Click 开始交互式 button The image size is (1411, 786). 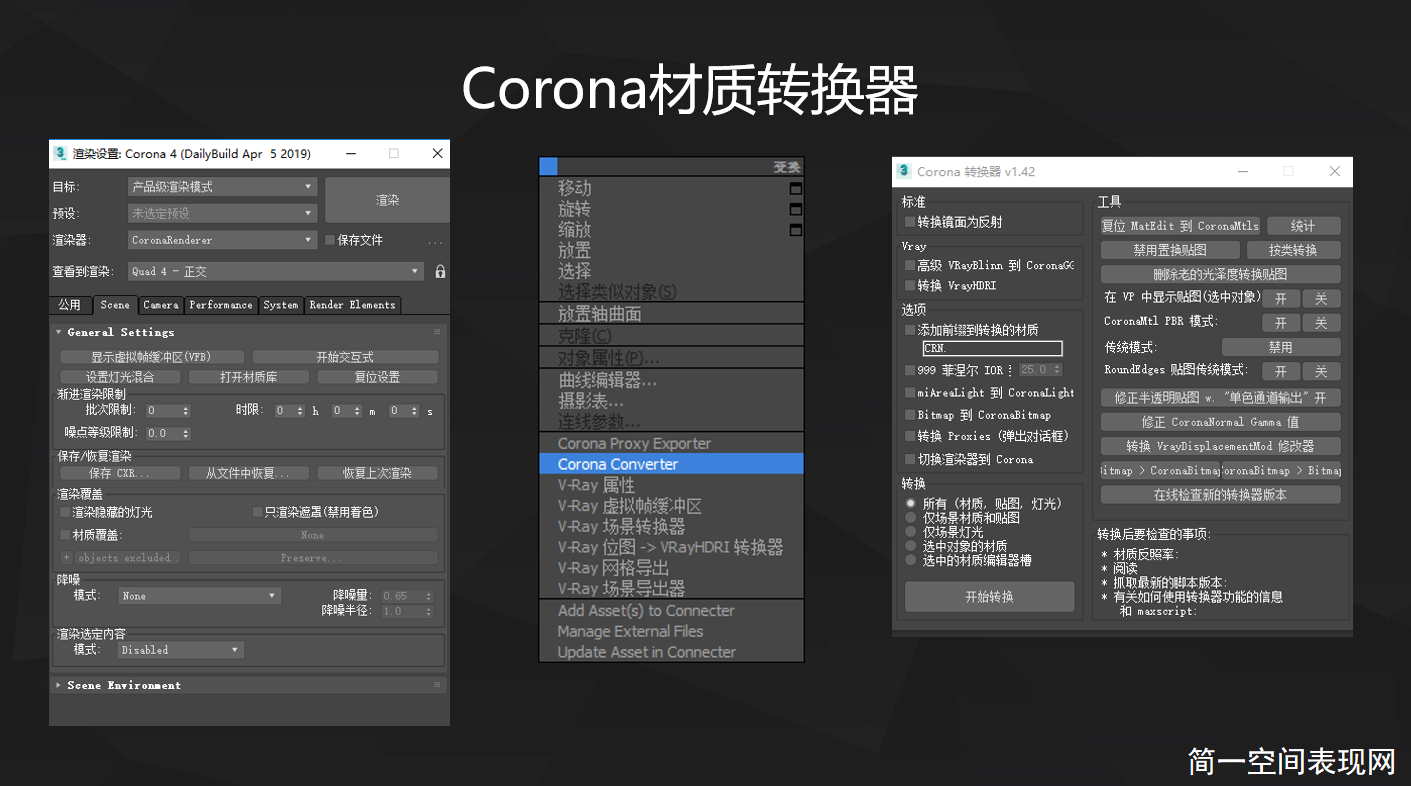pos(345,357)
